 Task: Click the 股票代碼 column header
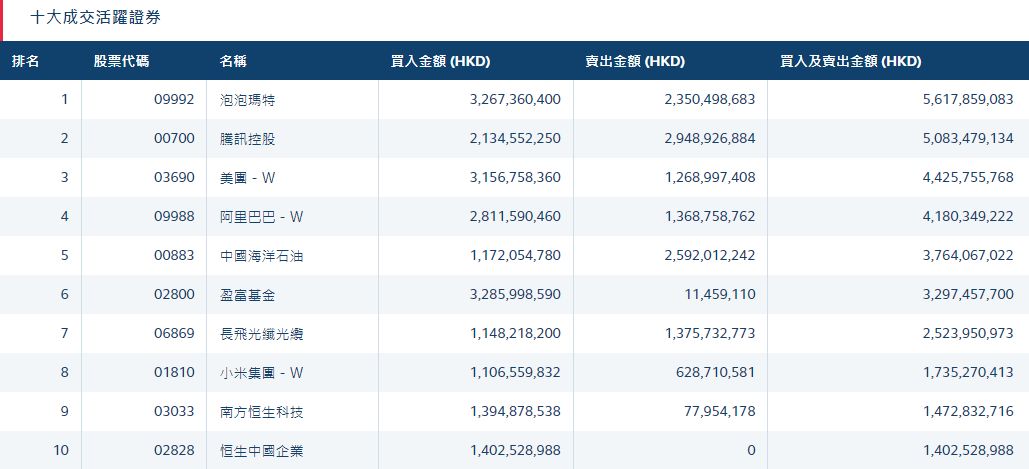[x=121, y=61]
